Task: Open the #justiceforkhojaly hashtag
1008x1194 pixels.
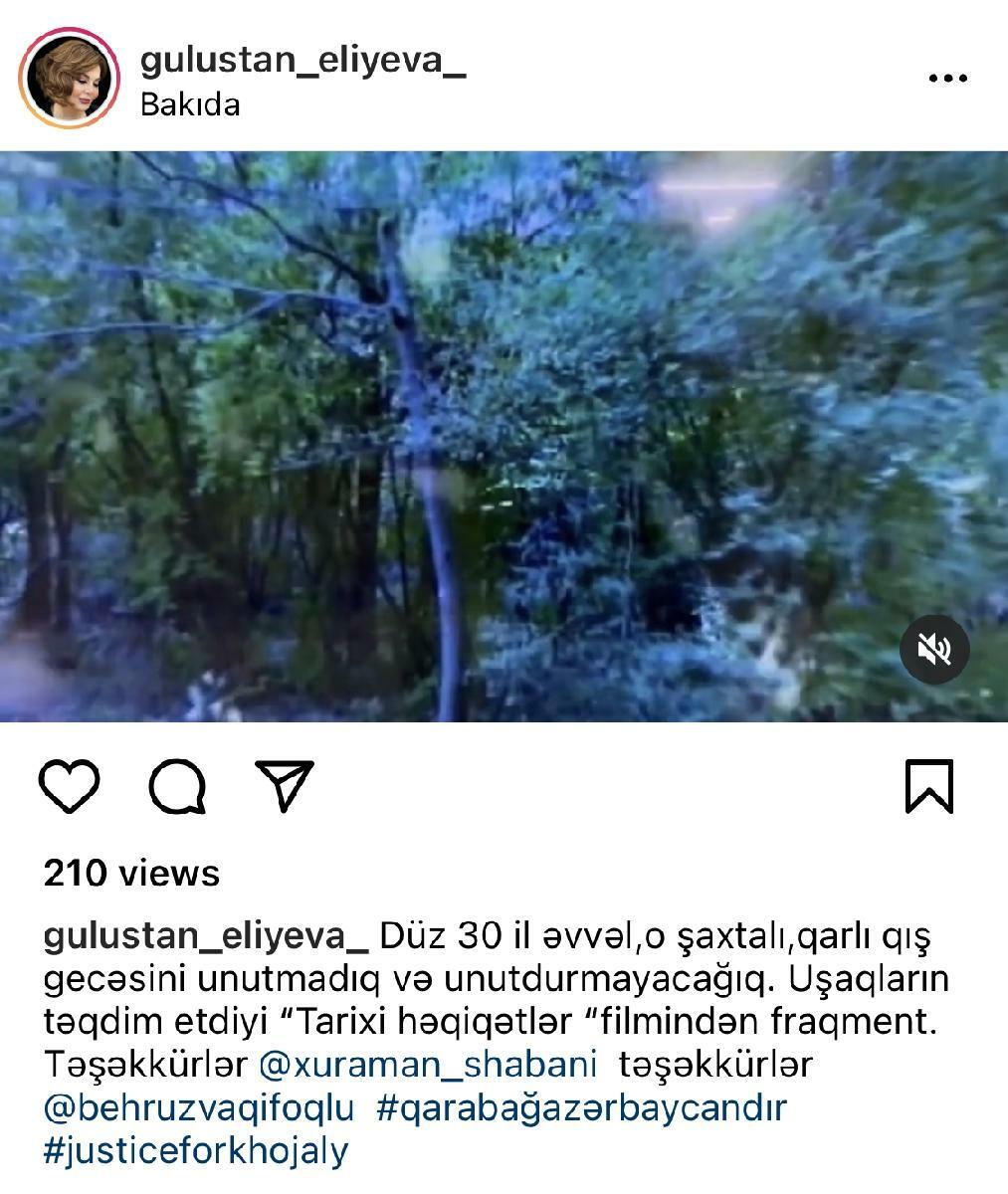Action: [x=196, y=1151]
